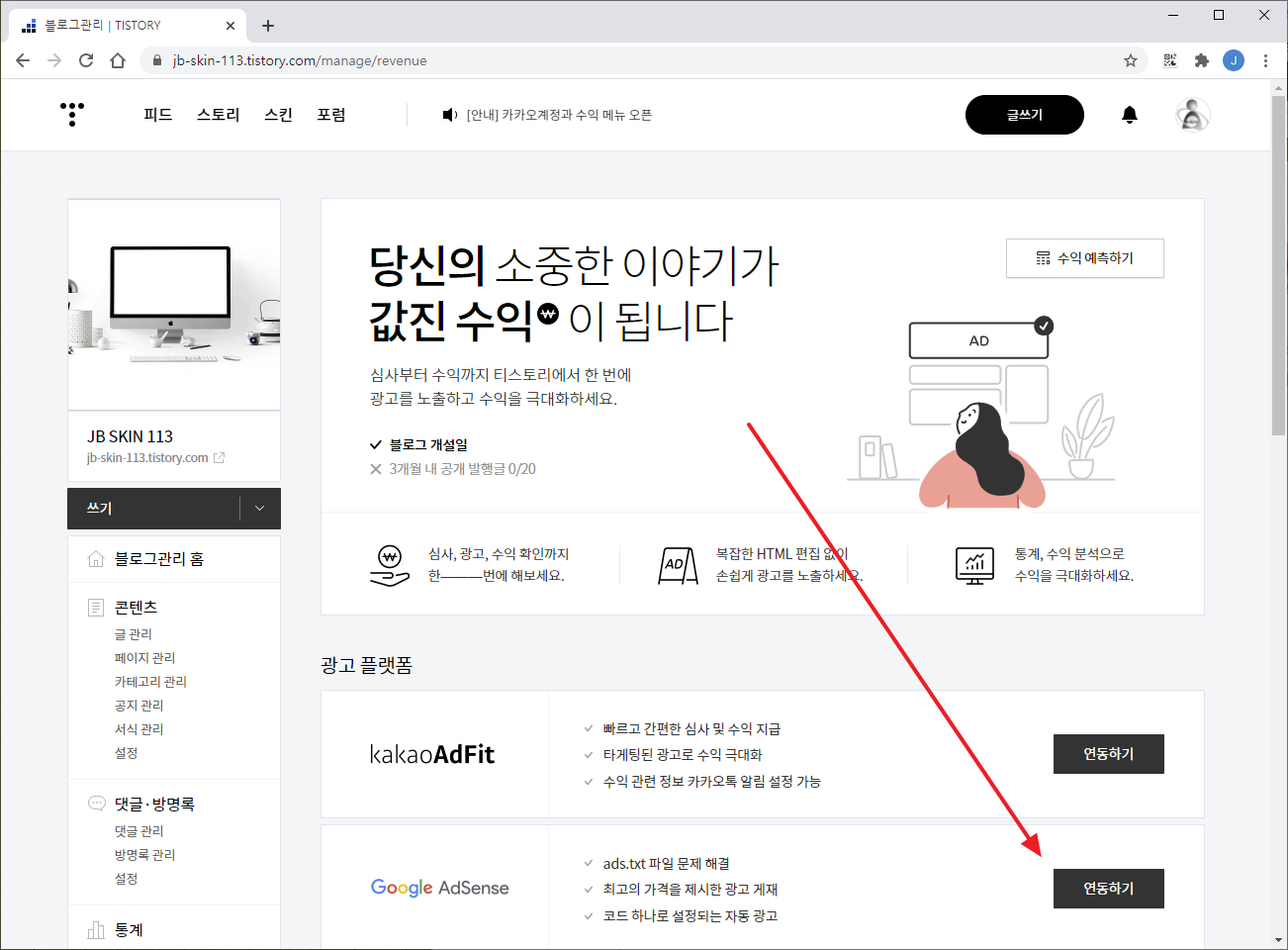The height and width of the screenshot is (950, 1288).
Task: Open Chrome three-dot menu
Action: coord(1265,60)
